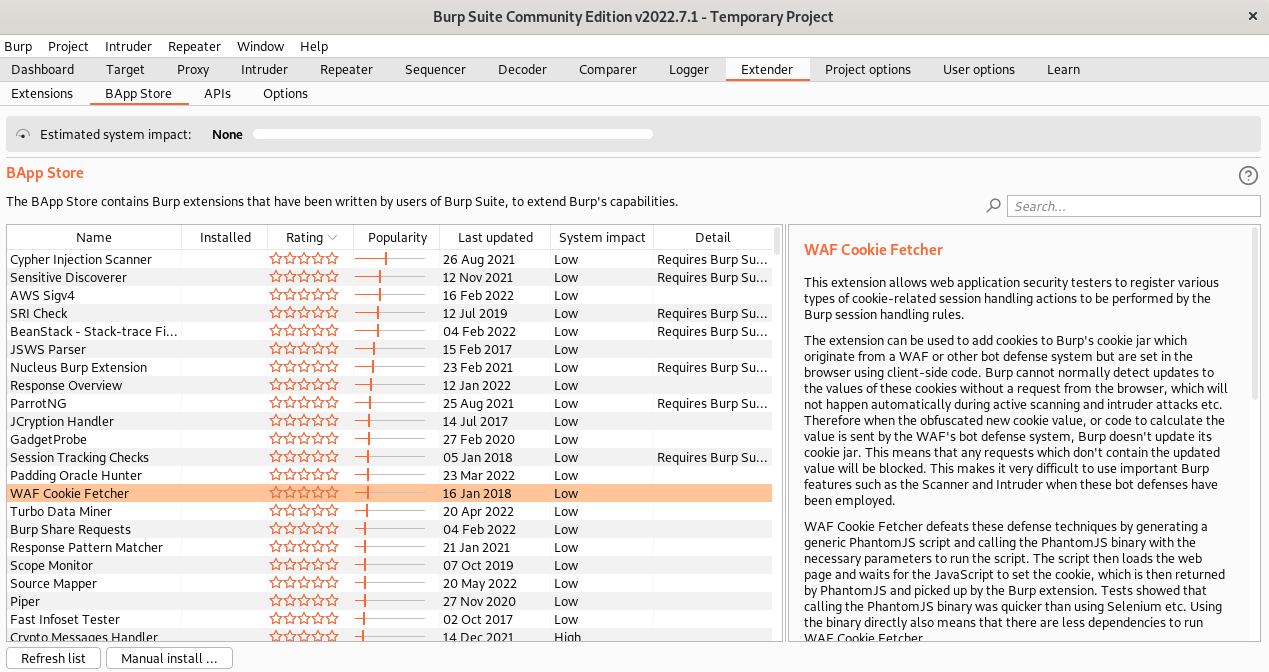This screenshot has height=672, width=1269.
Task: Click the Refresh list button
Action: pyautogui.click(x=53, y=659)
